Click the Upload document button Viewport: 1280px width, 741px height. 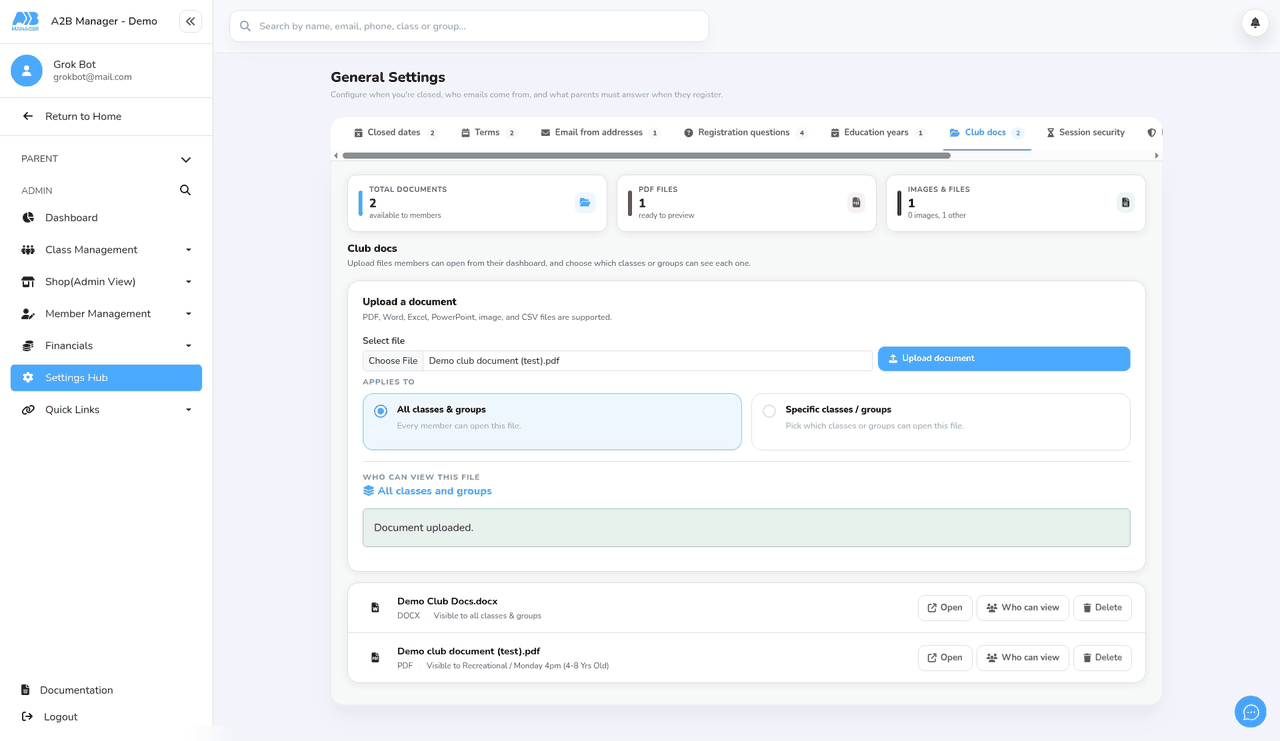point(1004,359)
